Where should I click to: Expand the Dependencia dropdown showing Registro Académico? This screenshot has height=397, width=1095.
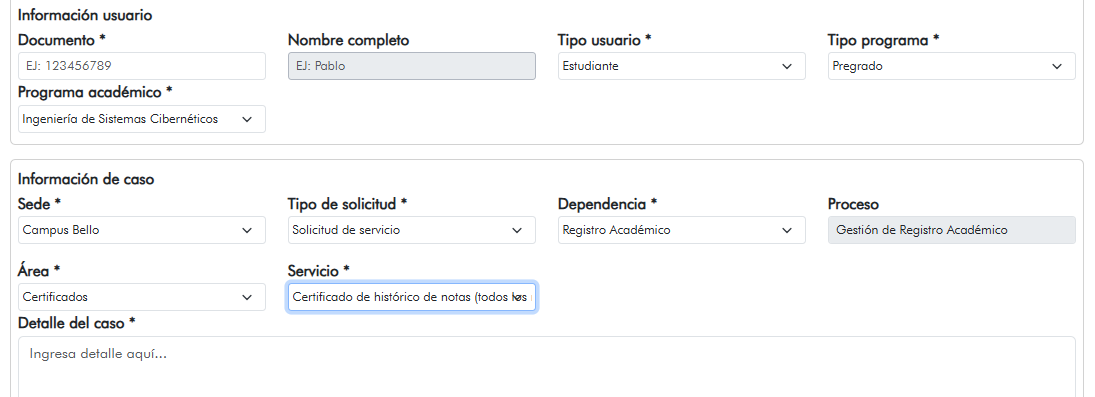(682, 230)
